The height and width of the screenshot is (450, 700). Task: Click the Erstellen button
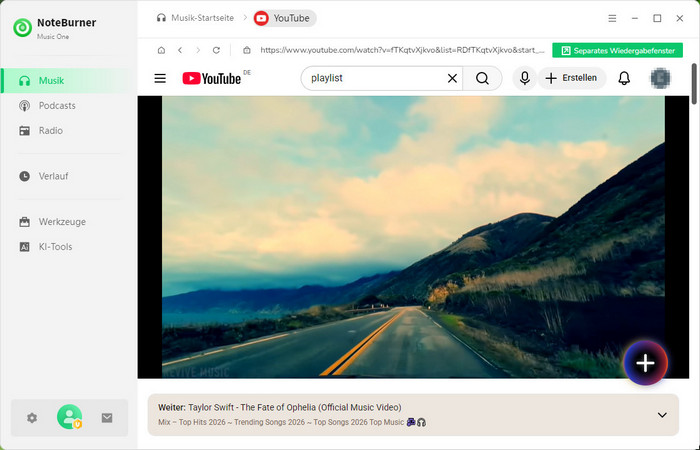pos(572,78)
